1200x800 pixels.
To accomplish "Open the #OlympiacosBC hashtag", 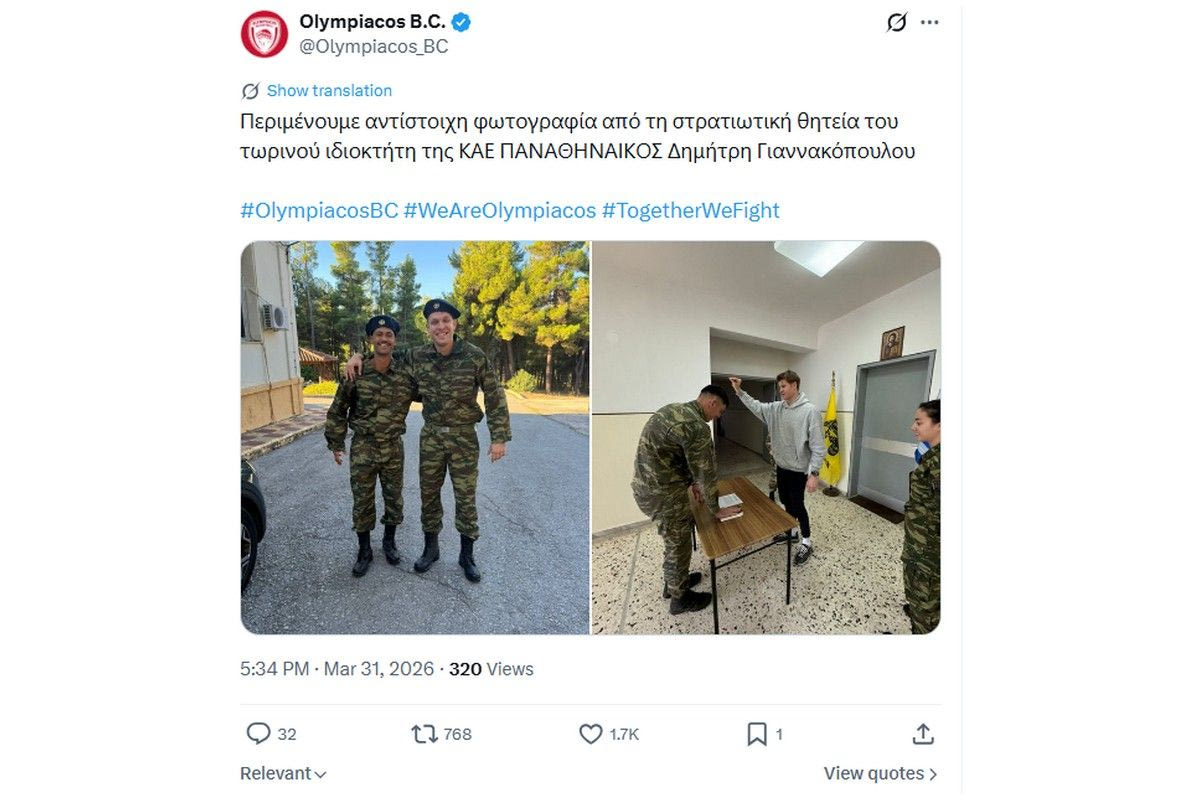I will (319, 211).
